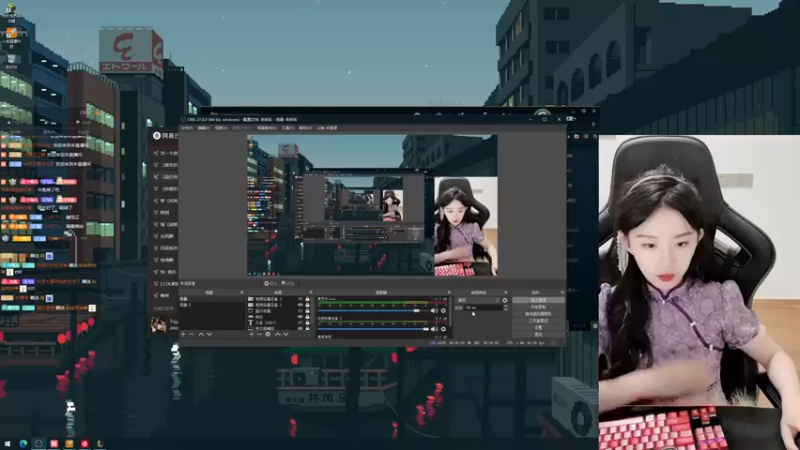Screen dimensions: 800x450
Task: Mute the 麦克风/Aux mixer channel speaker icon
Action: [434, 311]
